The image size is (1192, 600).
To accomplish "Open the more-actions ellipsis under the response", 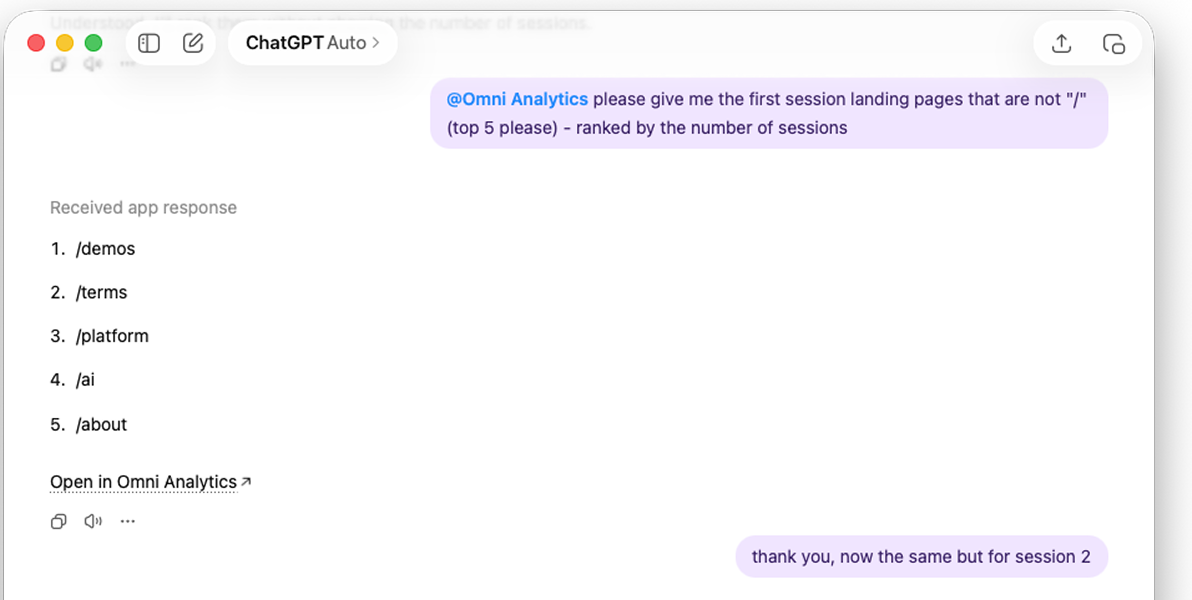I will tap(127, 521).
